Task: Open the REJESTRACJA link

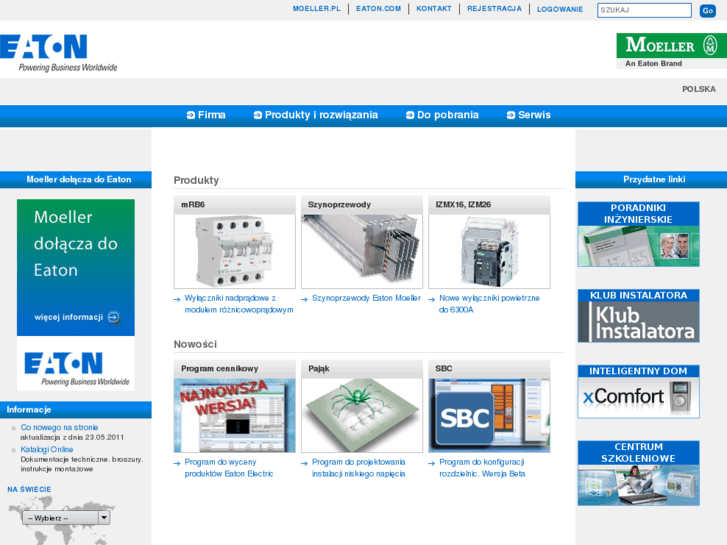Action: click(494, 9)
